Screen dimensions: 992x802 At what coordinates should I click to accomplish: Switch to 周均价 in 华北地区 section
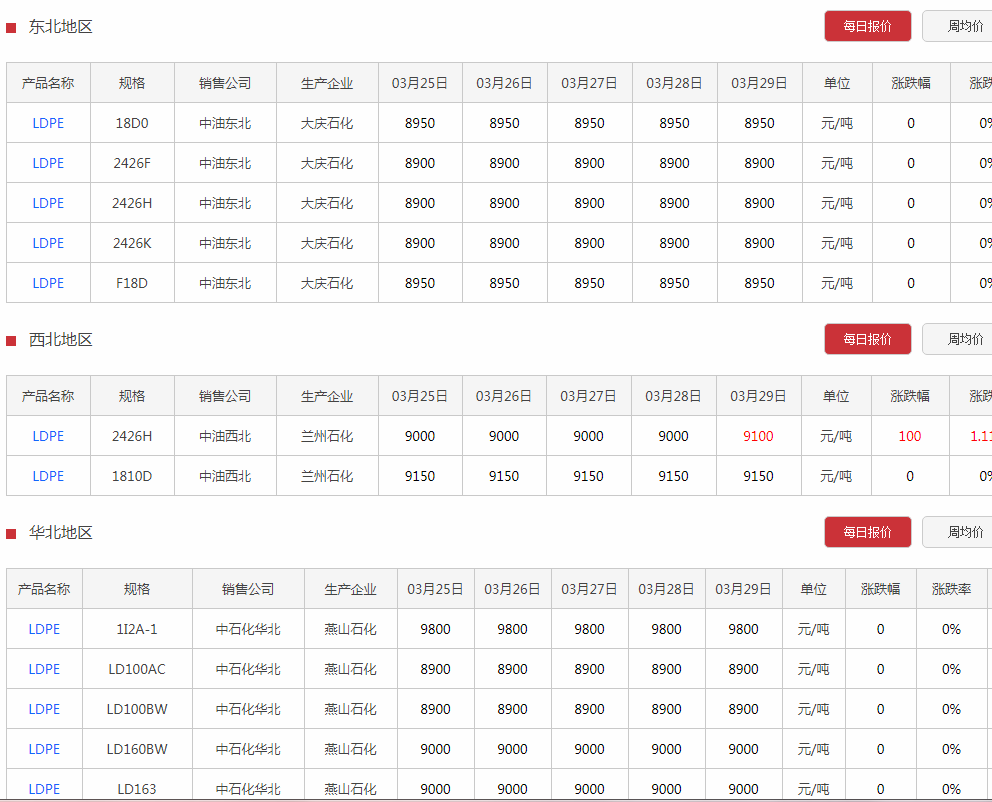(x=957, y=532)
